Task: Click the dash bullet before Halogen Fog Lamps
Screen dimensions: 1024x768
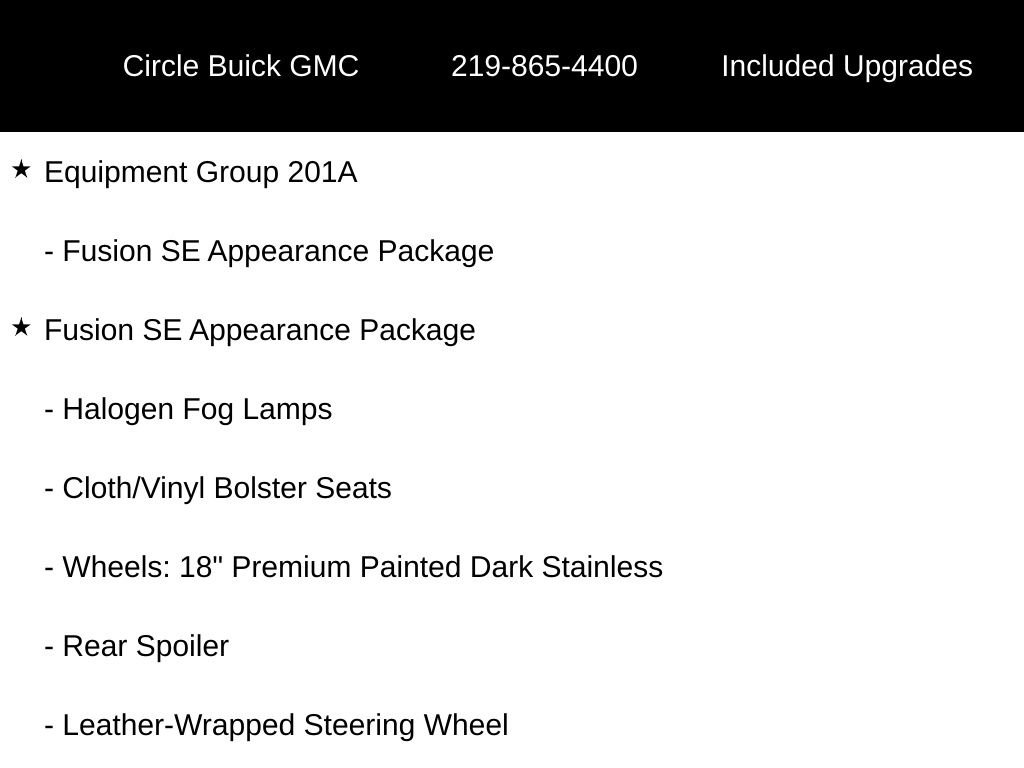Action: point(49,410)
